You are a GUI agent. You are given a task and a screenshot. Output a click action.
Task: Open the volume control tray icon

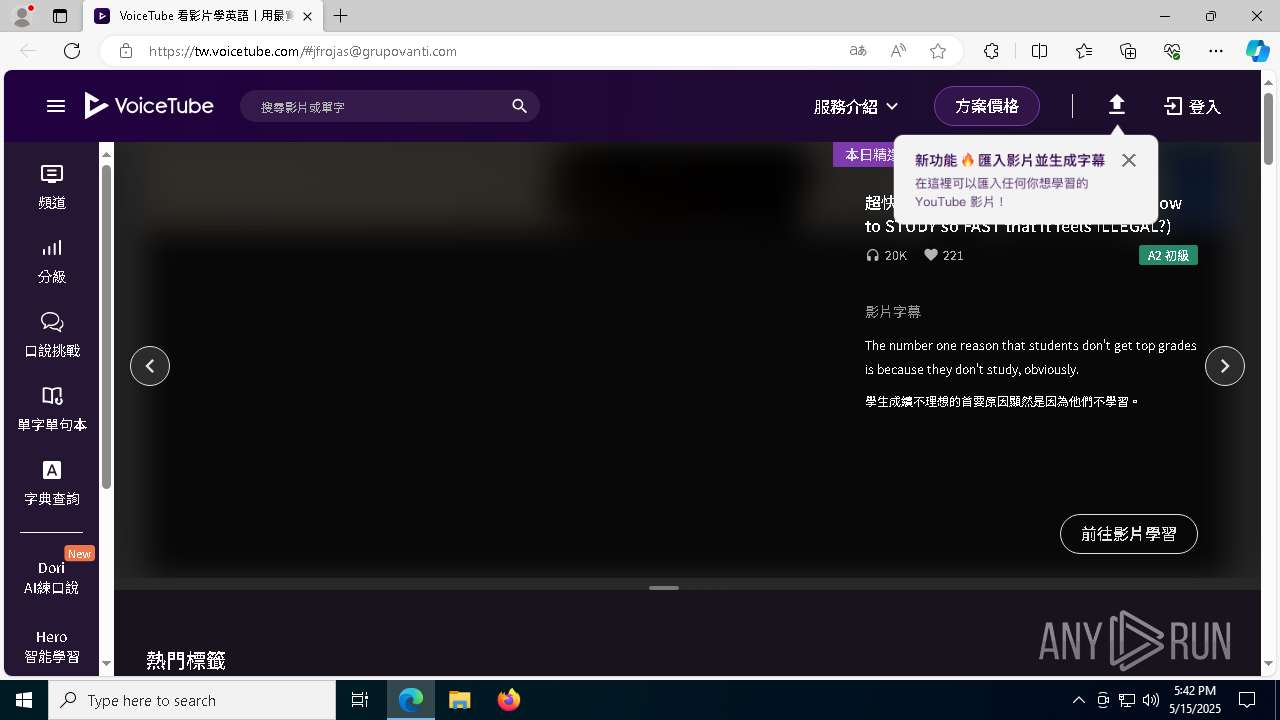pyautogui.click(x=1150, y=700)
